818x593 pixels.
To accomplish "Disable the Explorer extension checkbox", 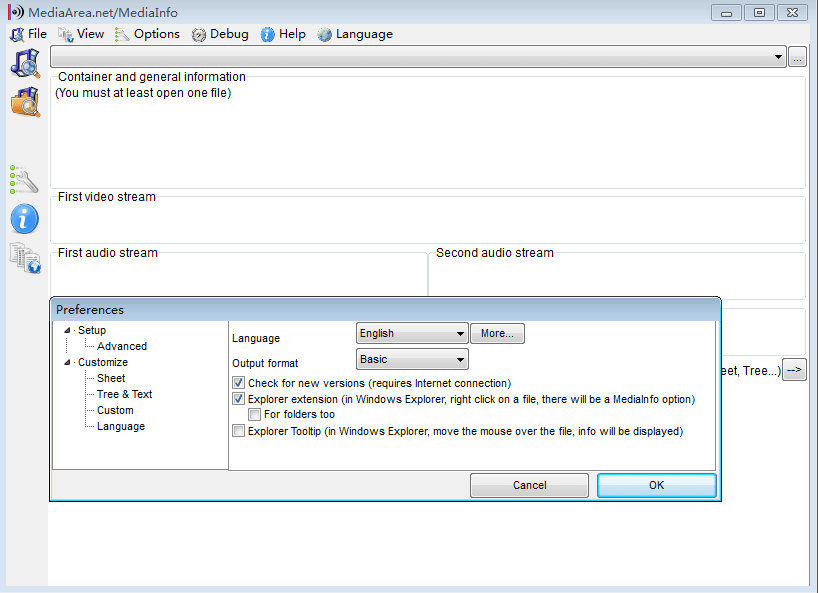I will (x=238, y=399).
